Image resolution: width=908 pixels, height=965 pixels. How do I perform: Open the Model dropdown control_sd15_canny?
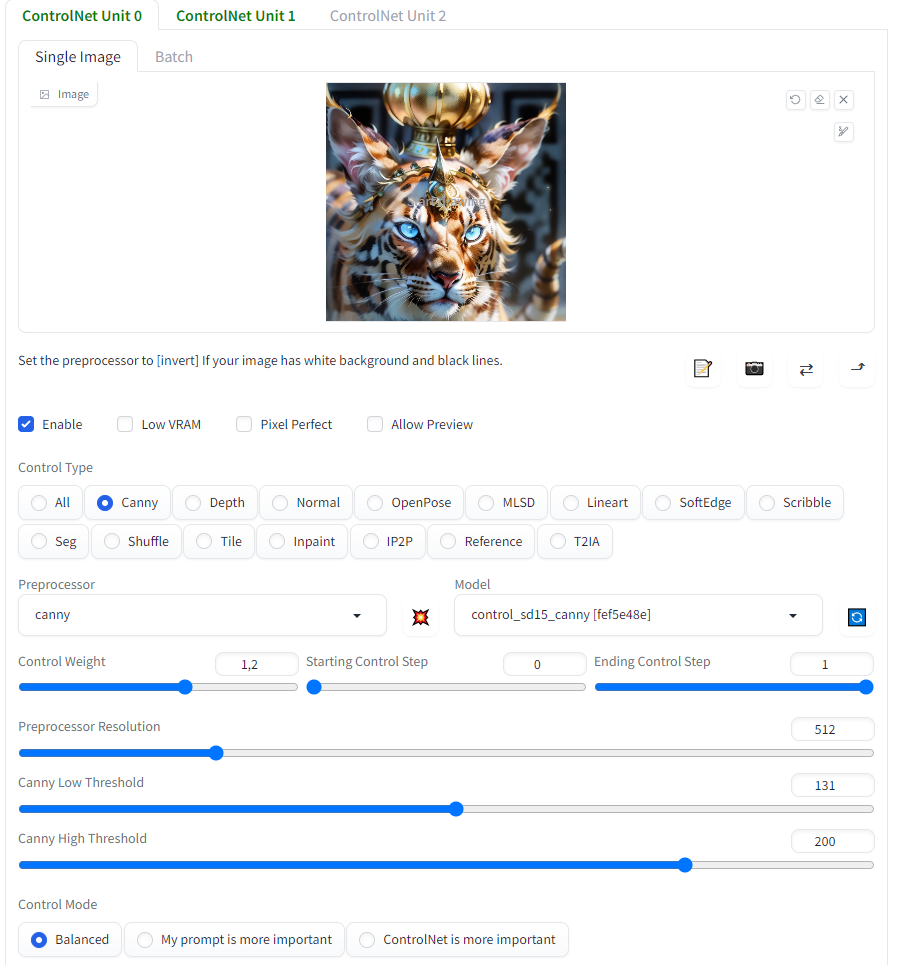pos(638,615)
